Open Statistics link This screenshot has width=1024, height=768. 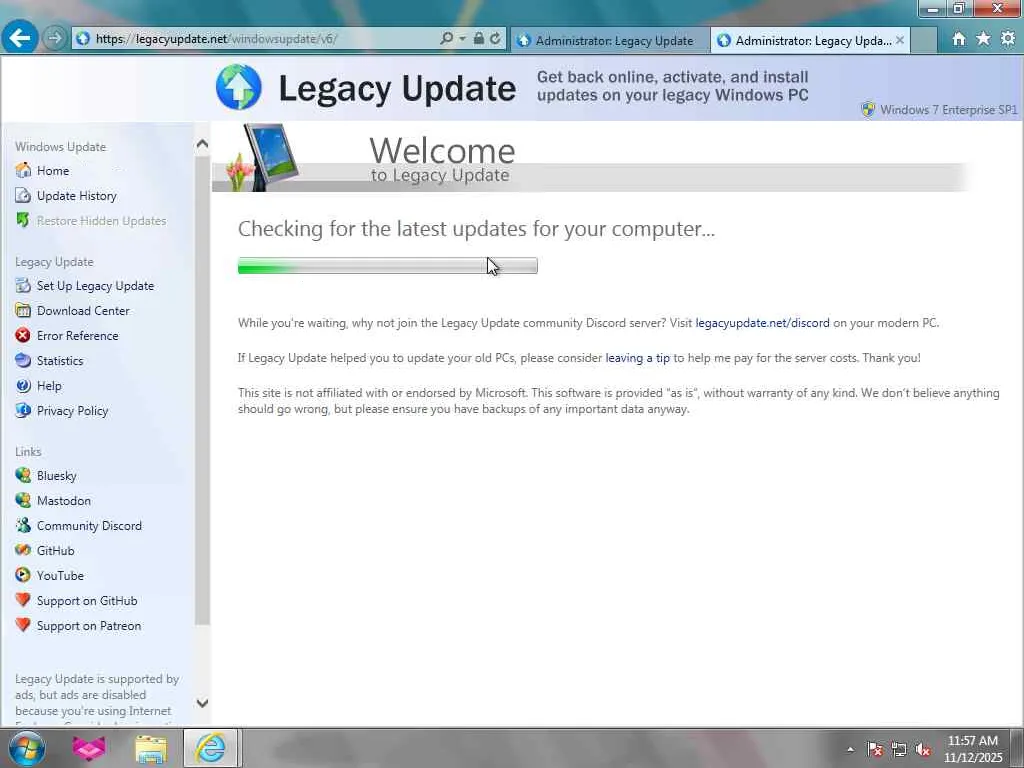tap(60, 360)
